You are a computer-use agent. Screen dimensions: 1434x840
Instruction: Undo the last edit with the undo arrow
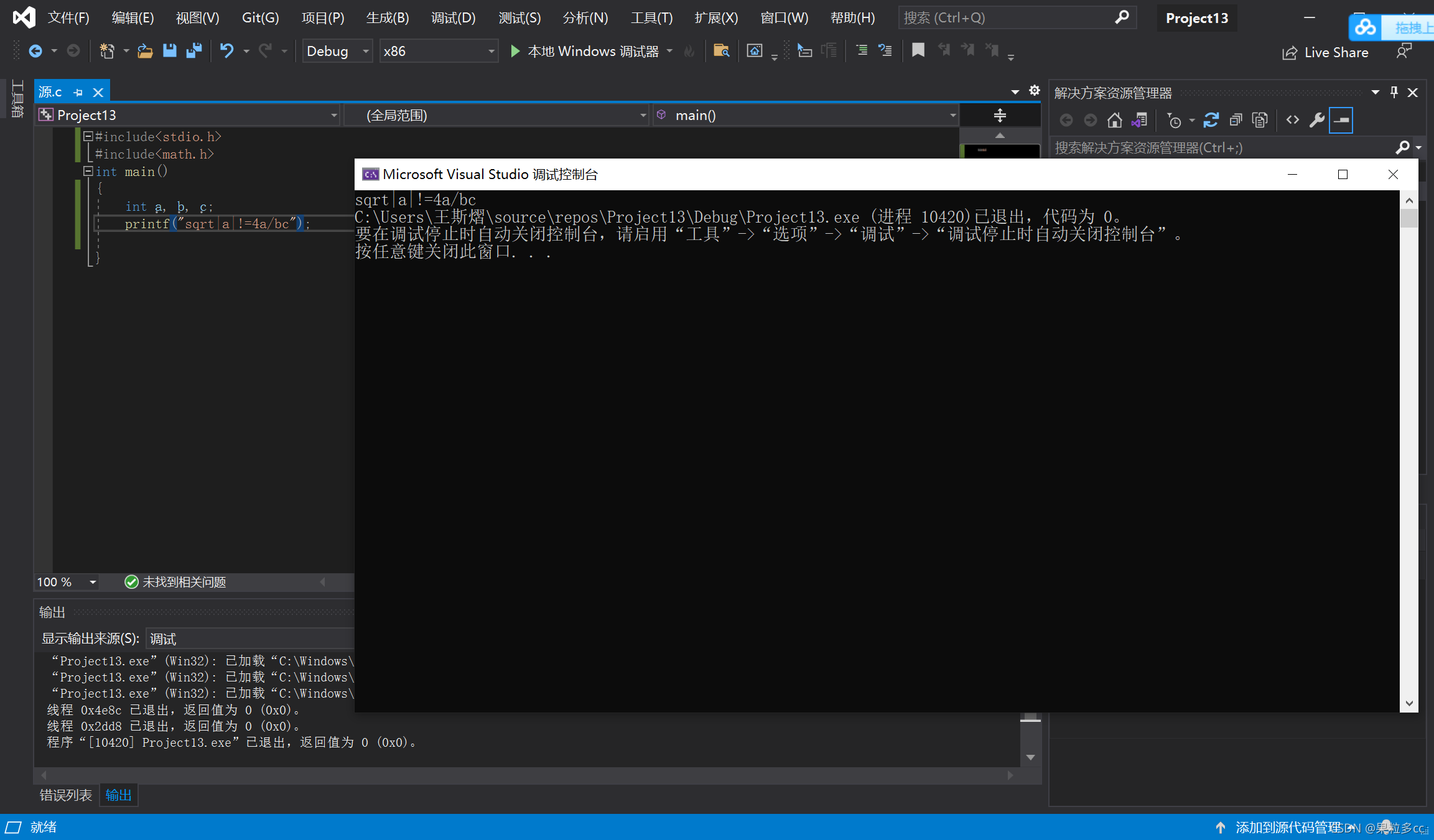[226, 51]
